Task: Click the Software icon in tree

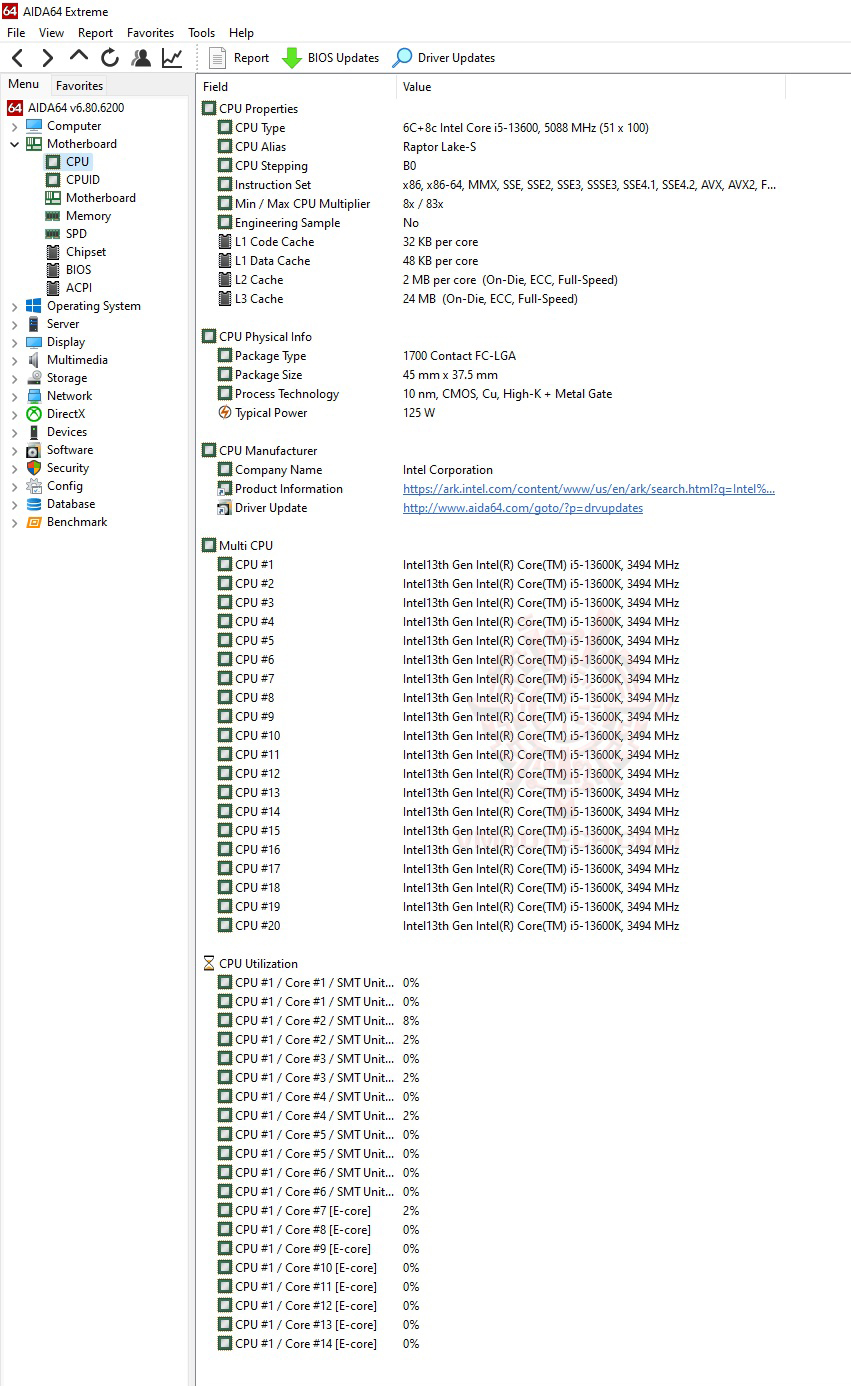Action: tap(34, 450)
